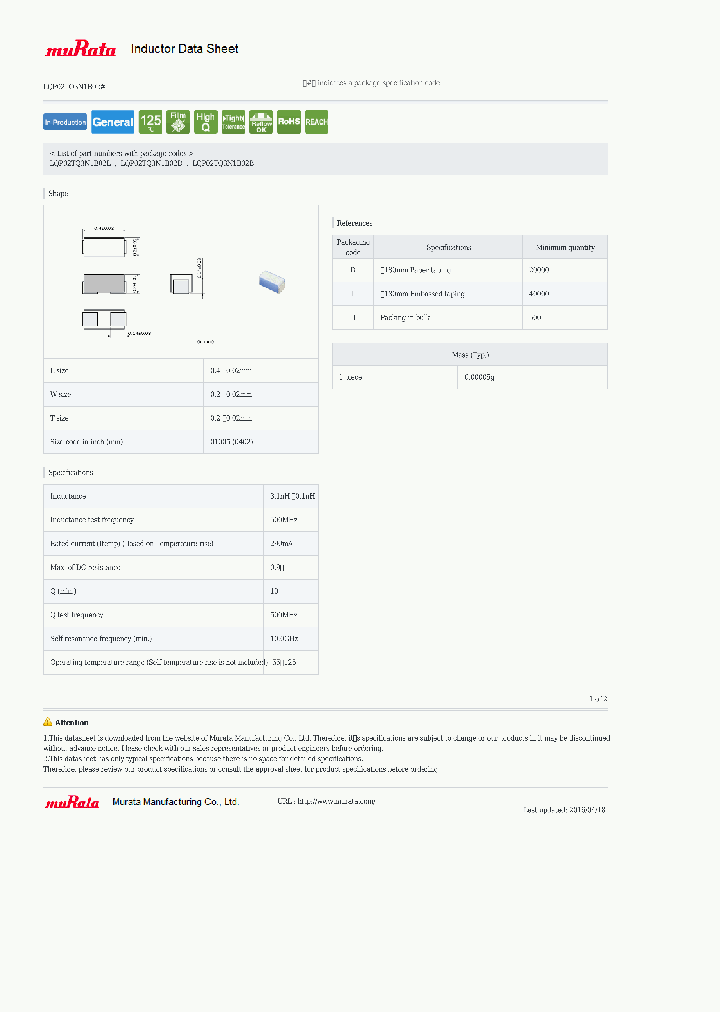Click the Packaging code column header
Image resolution: width=720 pixels, height=1012 pixels.
point(353,247)
